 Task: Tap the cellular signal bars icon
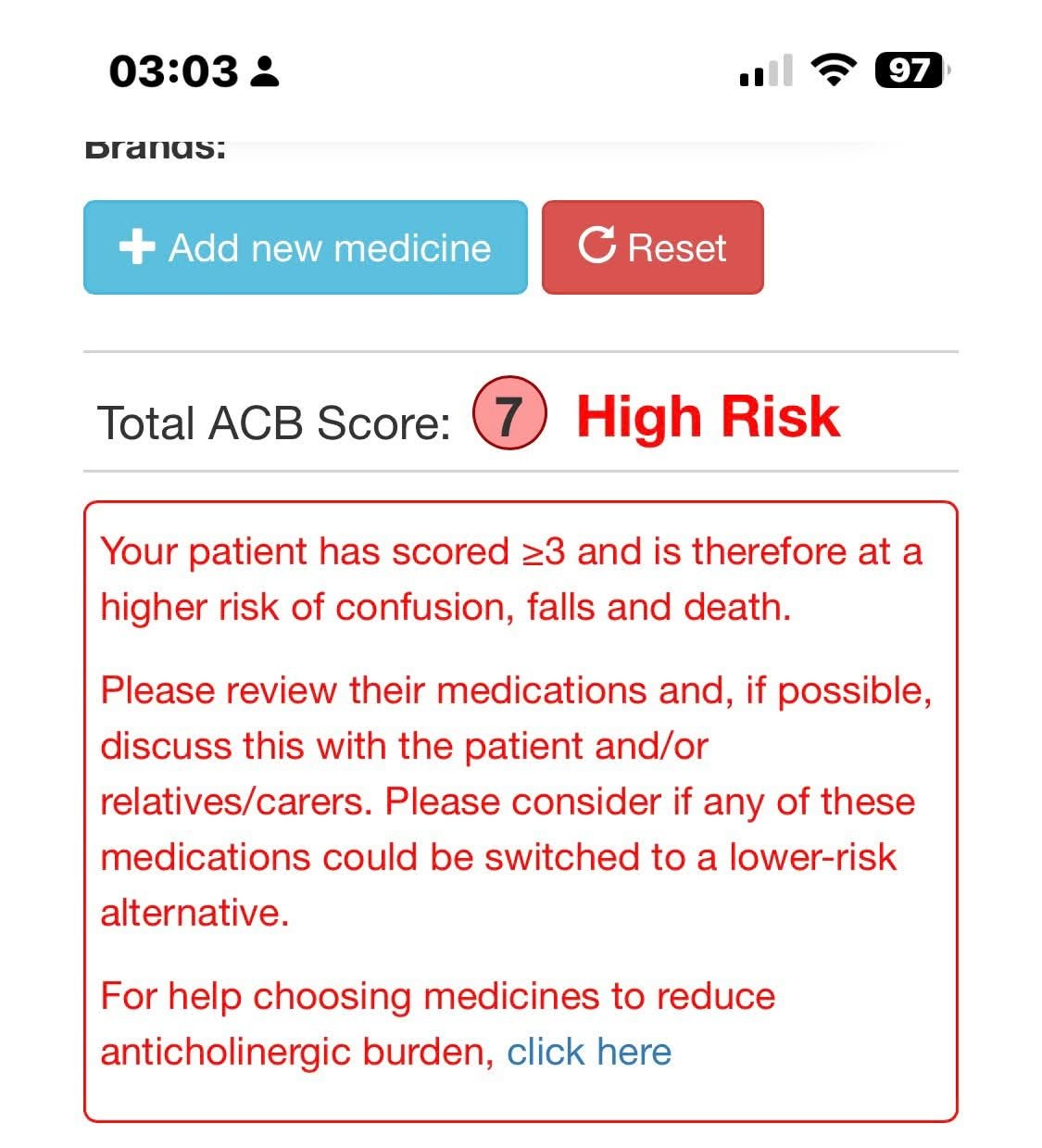tap(766, 70)
